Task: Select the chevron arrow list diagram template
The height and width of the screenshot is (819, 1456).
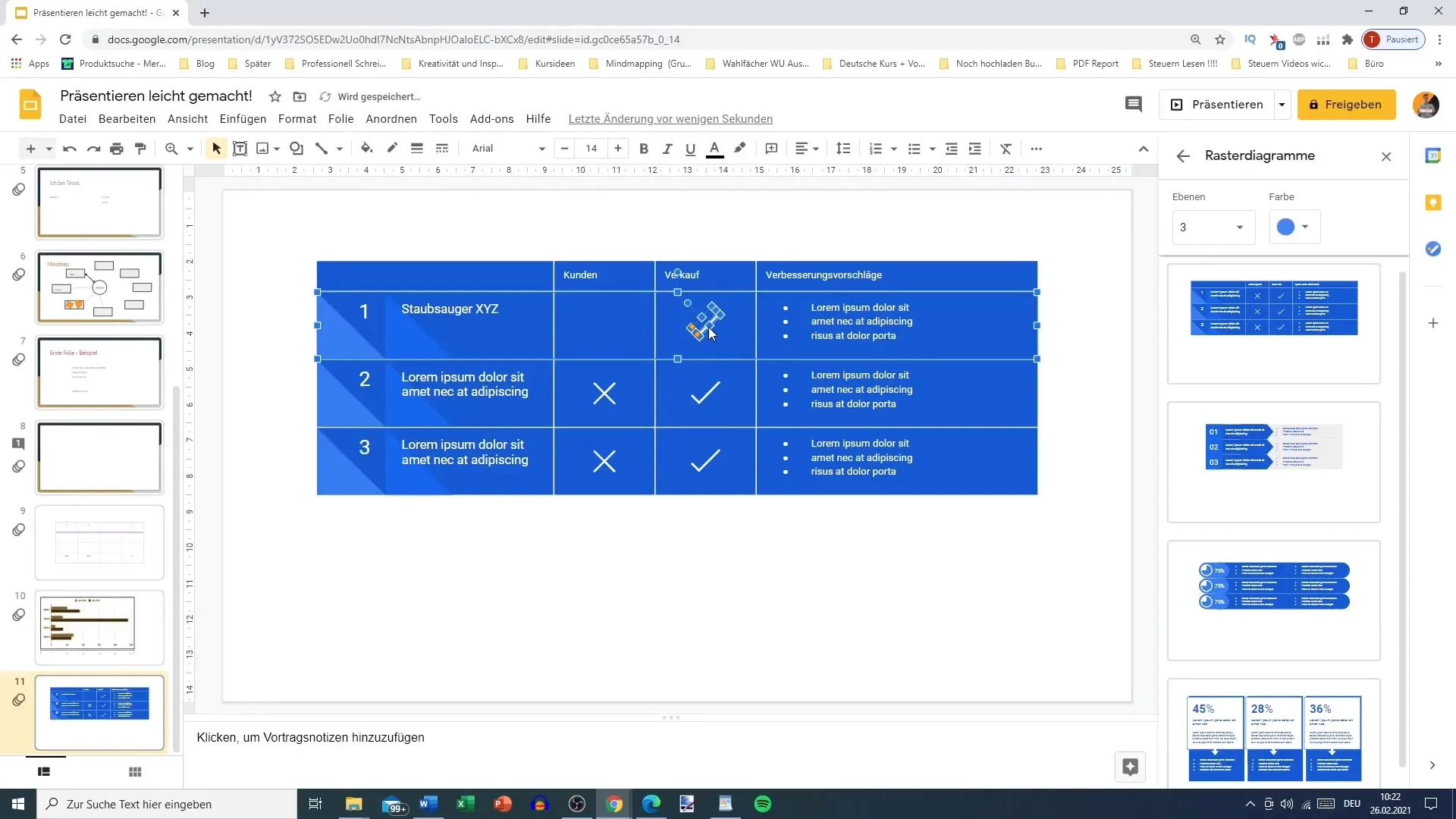Action: point(1273,462)
